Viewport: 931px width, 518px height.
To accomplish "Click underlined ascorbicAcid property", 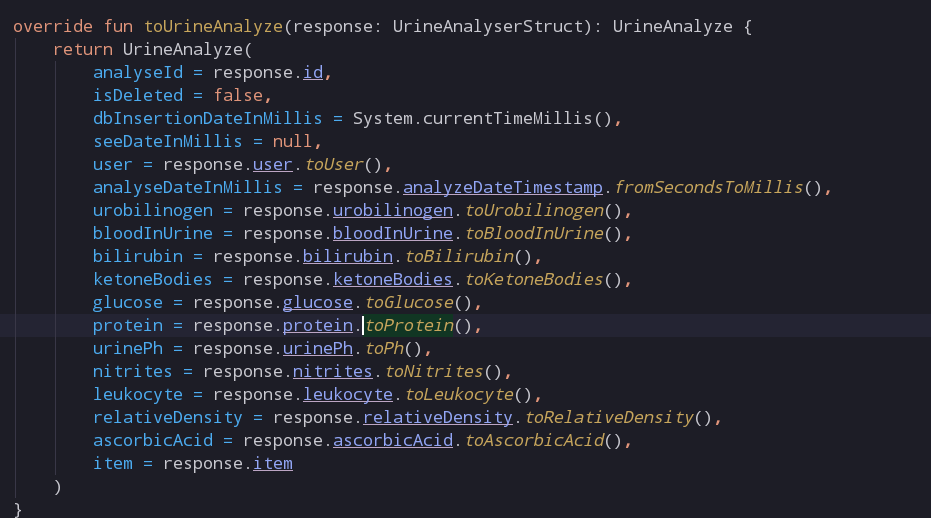I will [392, 441].
